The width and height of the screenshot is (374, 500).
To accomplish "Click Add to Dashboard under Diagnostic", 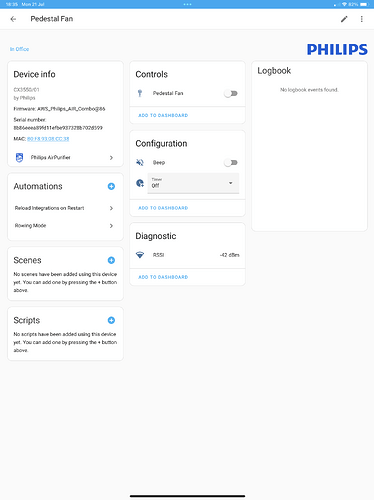I will pos(163,277).
